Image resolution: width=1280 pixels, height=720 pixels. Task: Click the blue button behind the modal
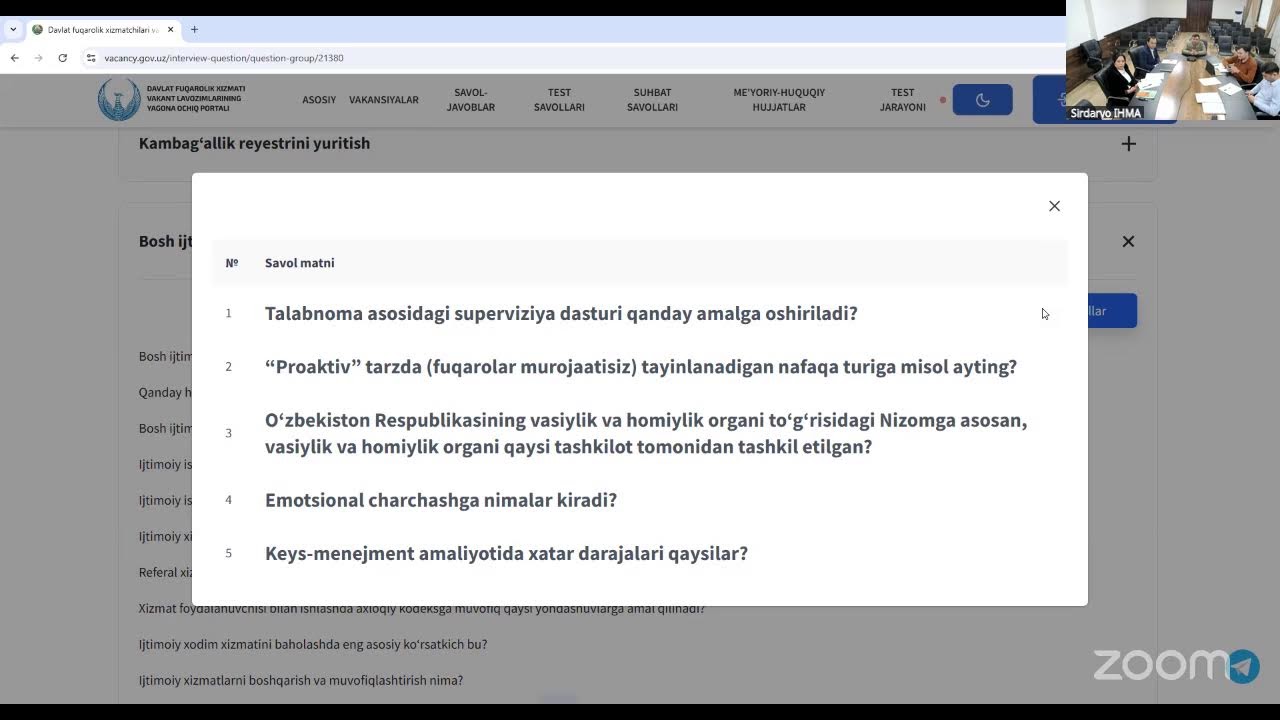[1112, 311]
